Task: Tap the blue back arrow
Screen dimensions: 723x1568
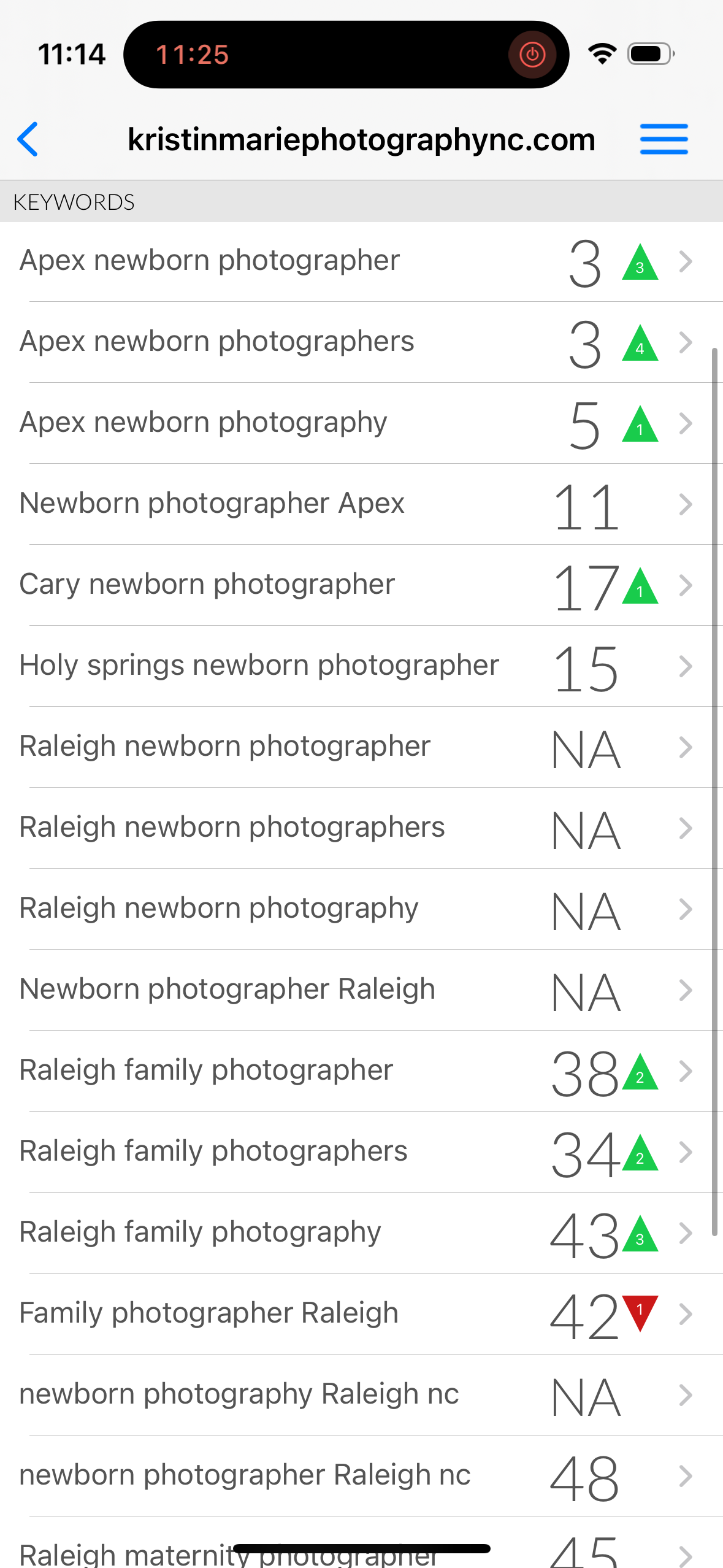Action: tap(28, 139)
